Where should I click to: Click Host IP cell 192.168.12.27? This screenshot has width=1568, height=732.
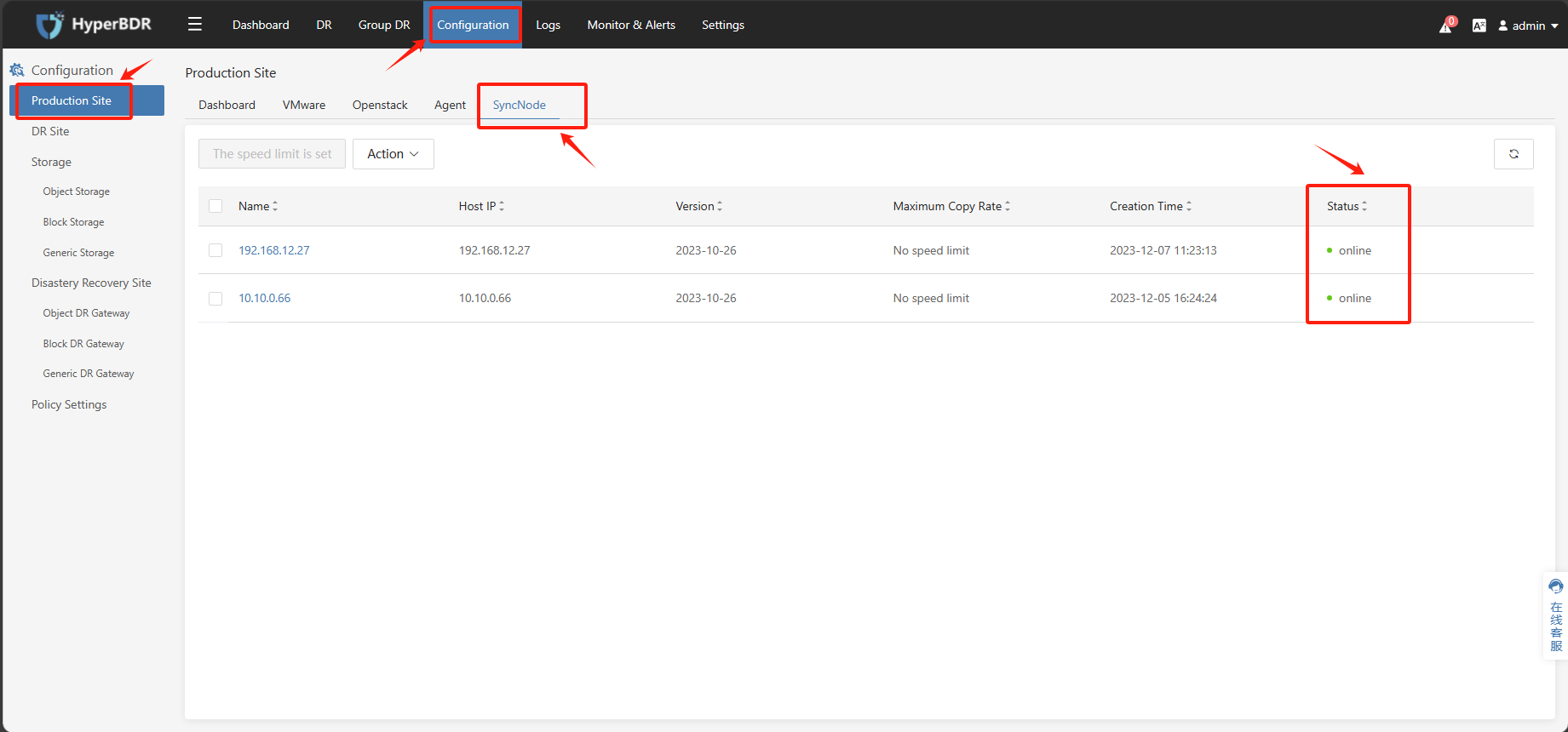494,250
